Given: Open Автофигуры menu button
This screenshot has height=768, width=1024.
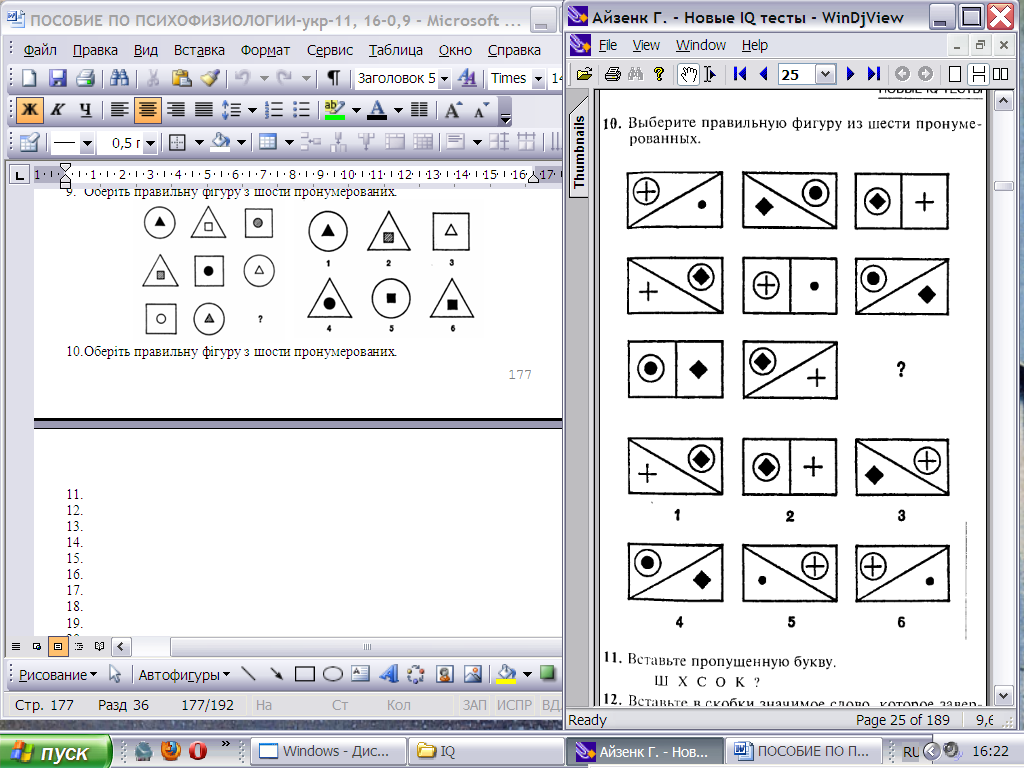Looking at the screenshot, I should coord(184,675).
